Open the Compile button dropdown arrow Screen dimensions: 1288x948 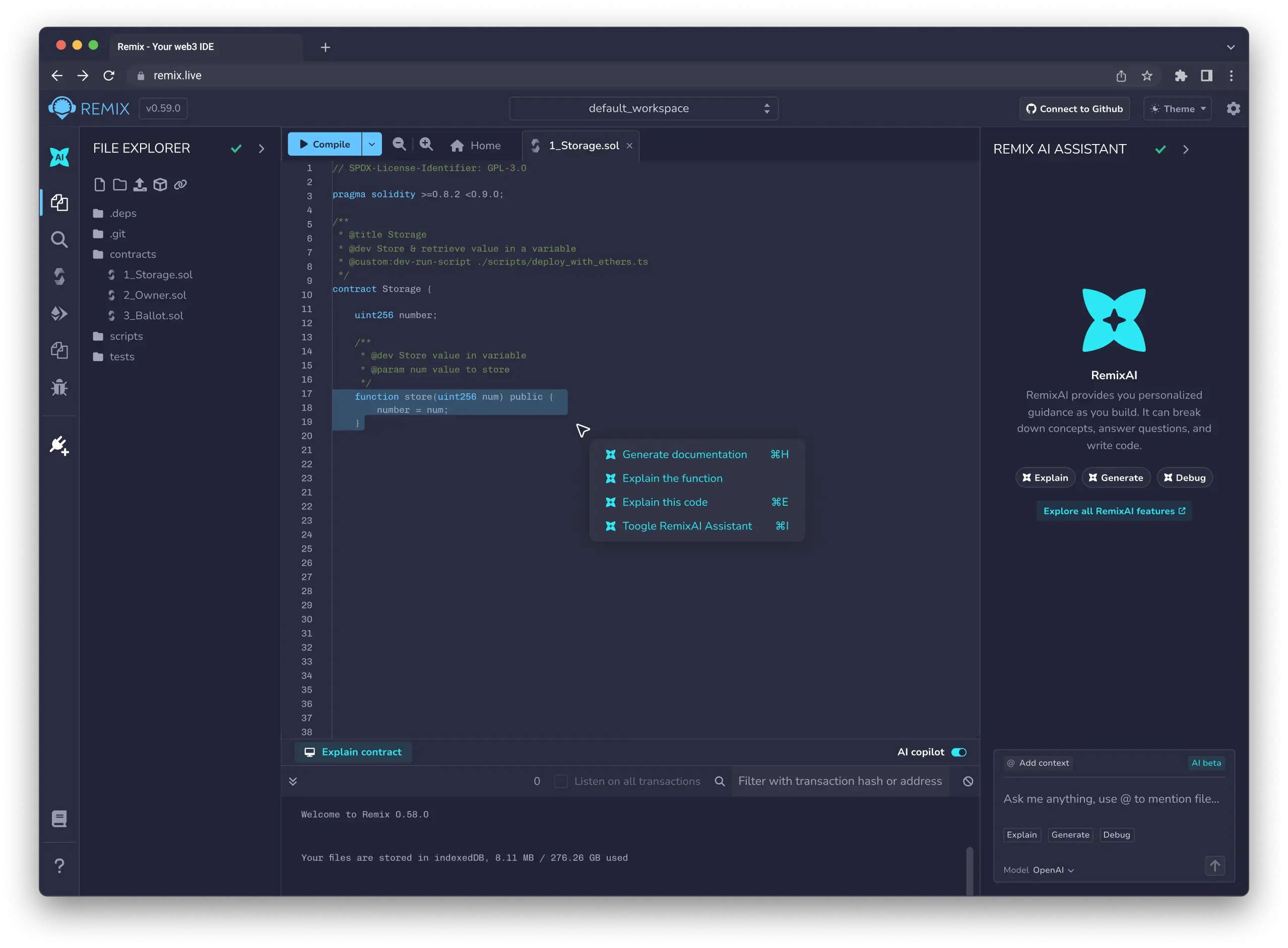pyautogui.click(x=371, y=144)
